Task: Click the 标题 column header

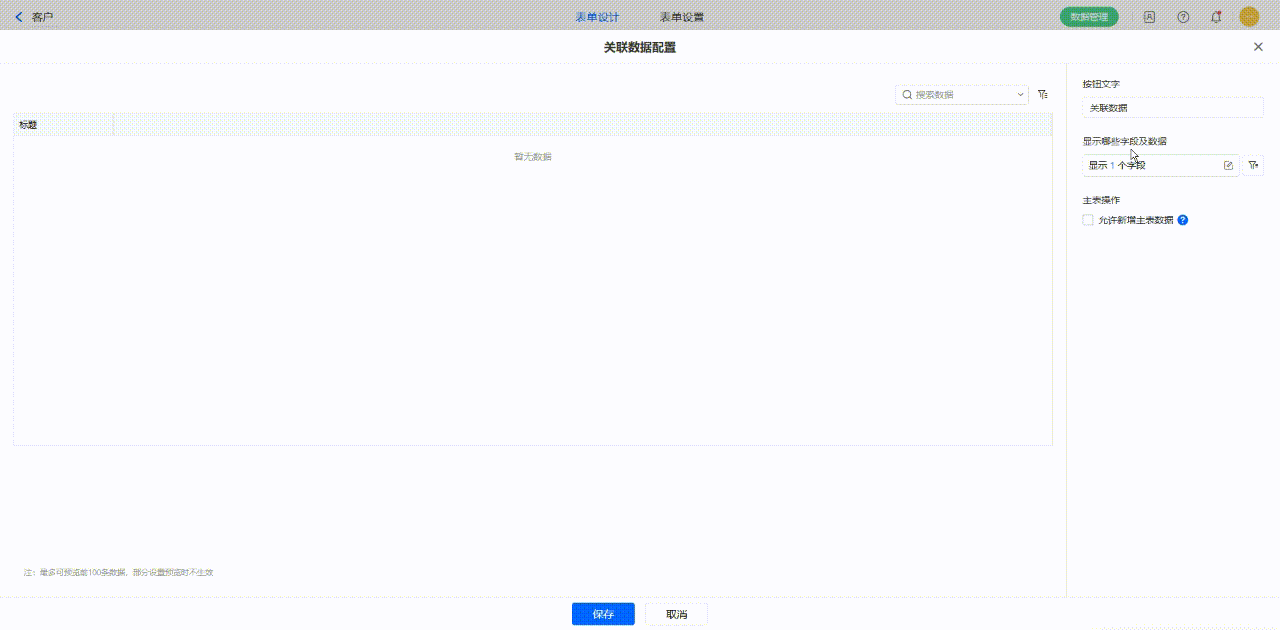Action: pyautogui.click(x=64, y=125)
